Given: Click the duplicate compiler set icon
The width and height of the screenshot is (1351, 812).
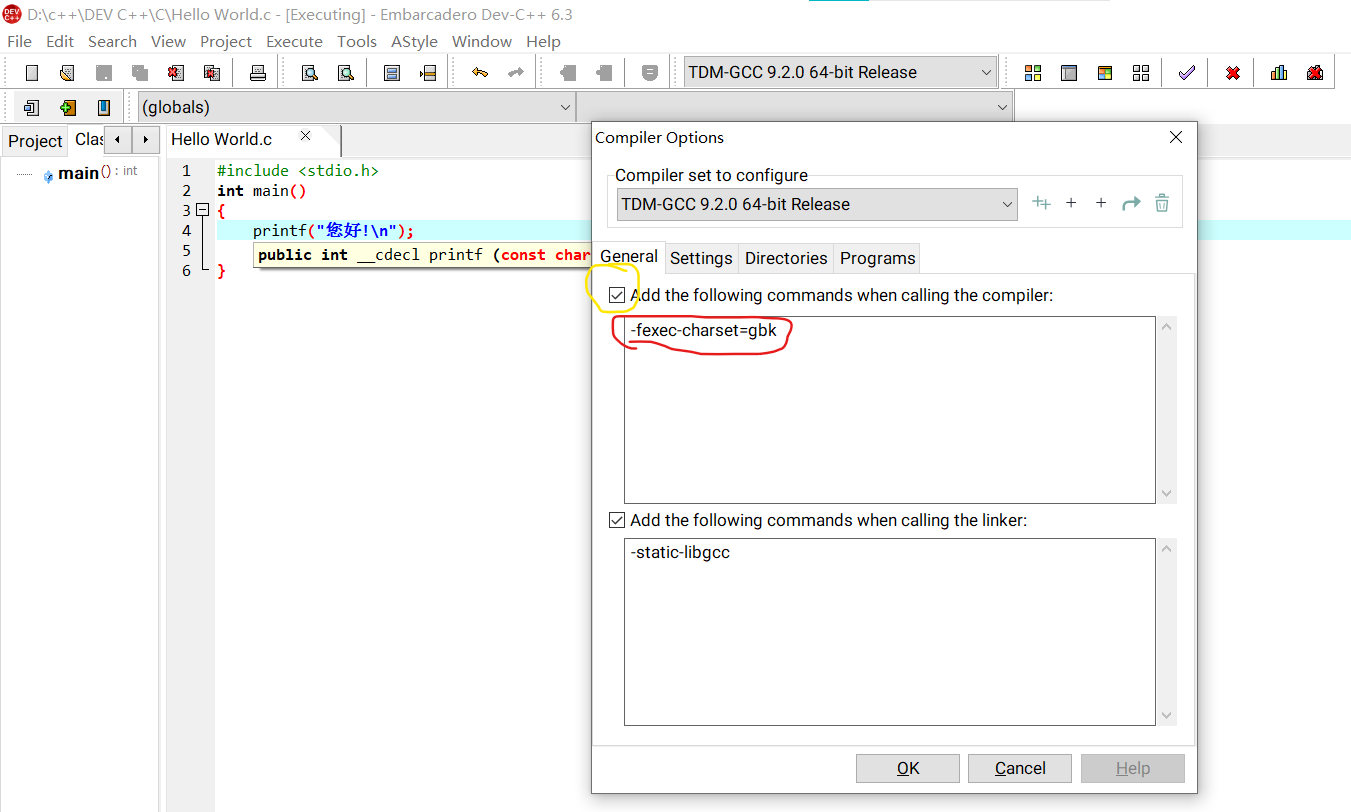Looking at the screenshot, I should click(x=1041, y=203).
